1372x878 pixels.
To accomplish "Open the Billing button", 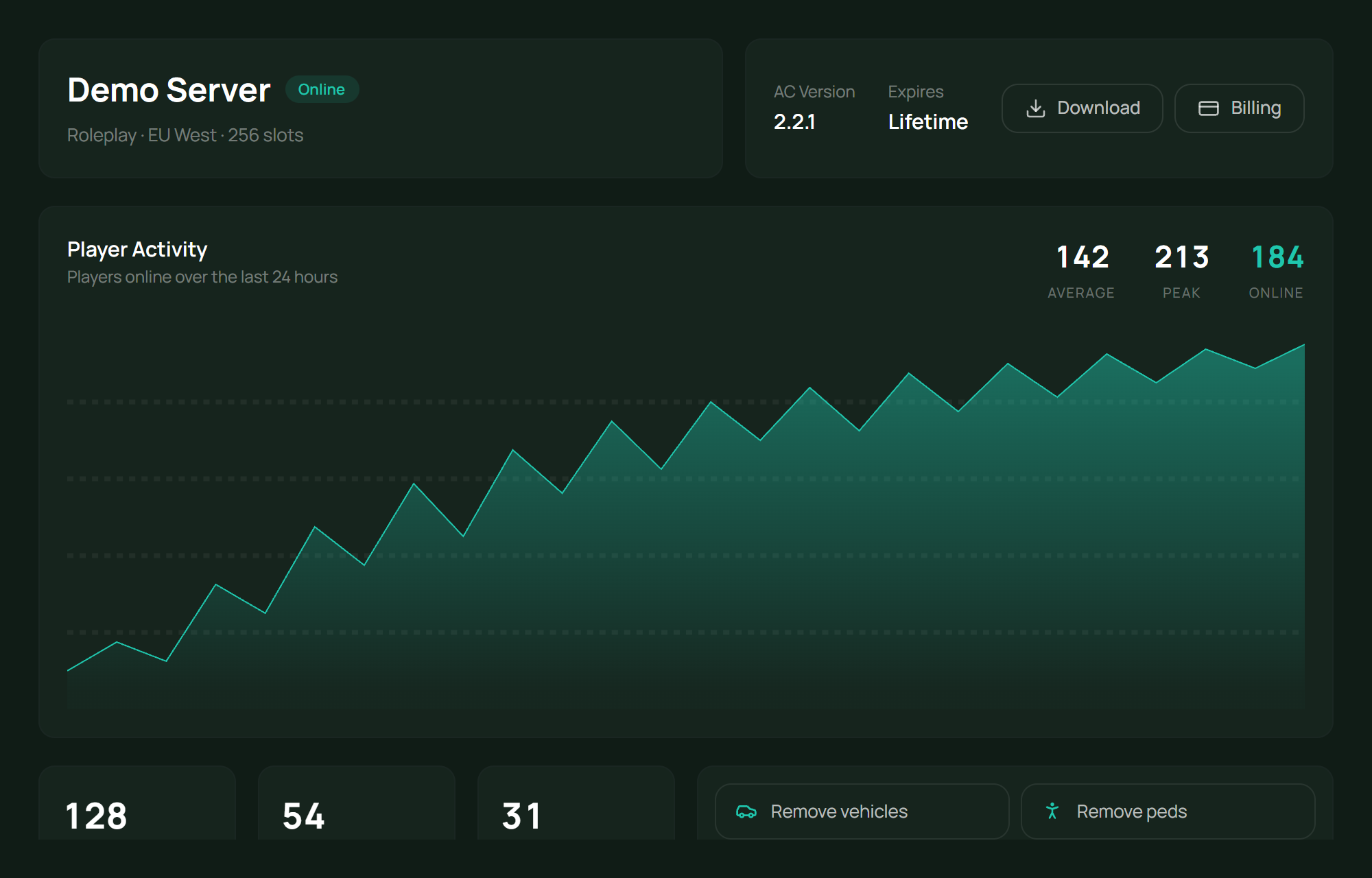I will tap(1239, 108).
